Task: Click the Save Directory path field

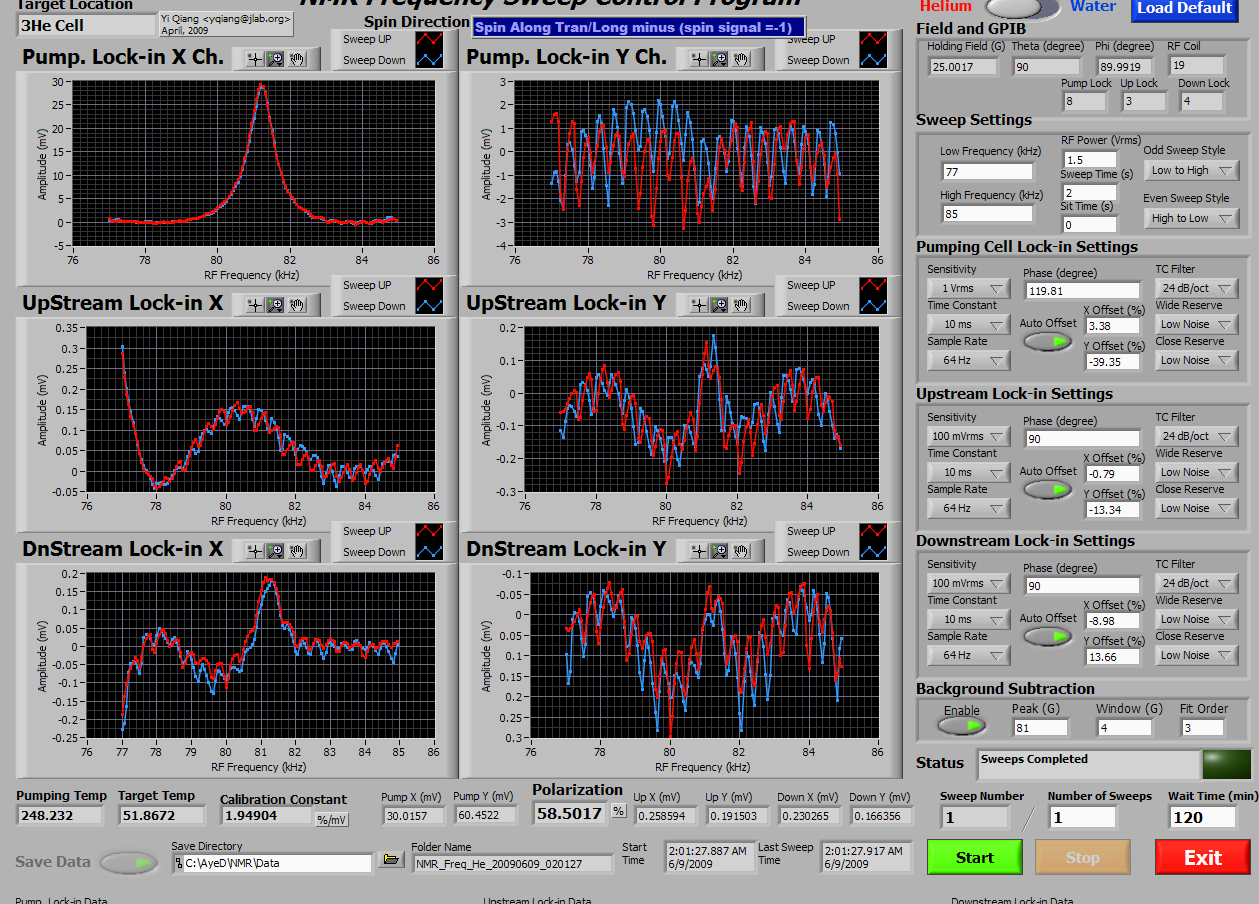Action: 272,863
